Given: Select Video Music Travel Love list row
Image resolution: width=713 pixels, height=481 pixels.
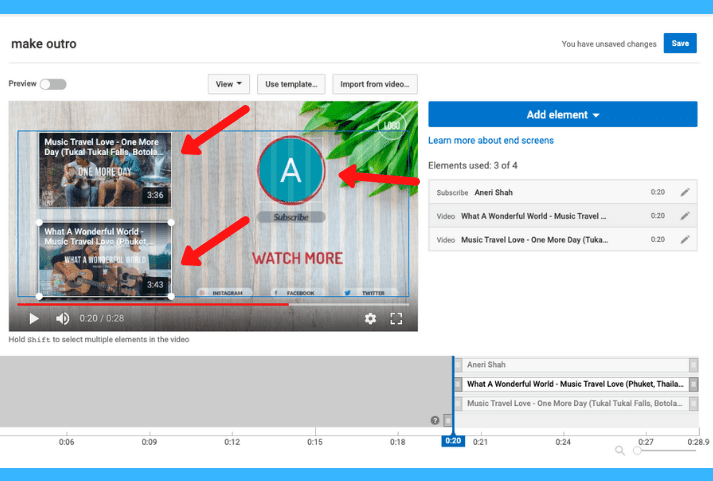Looking at the screenshot, I should (562, 239).
